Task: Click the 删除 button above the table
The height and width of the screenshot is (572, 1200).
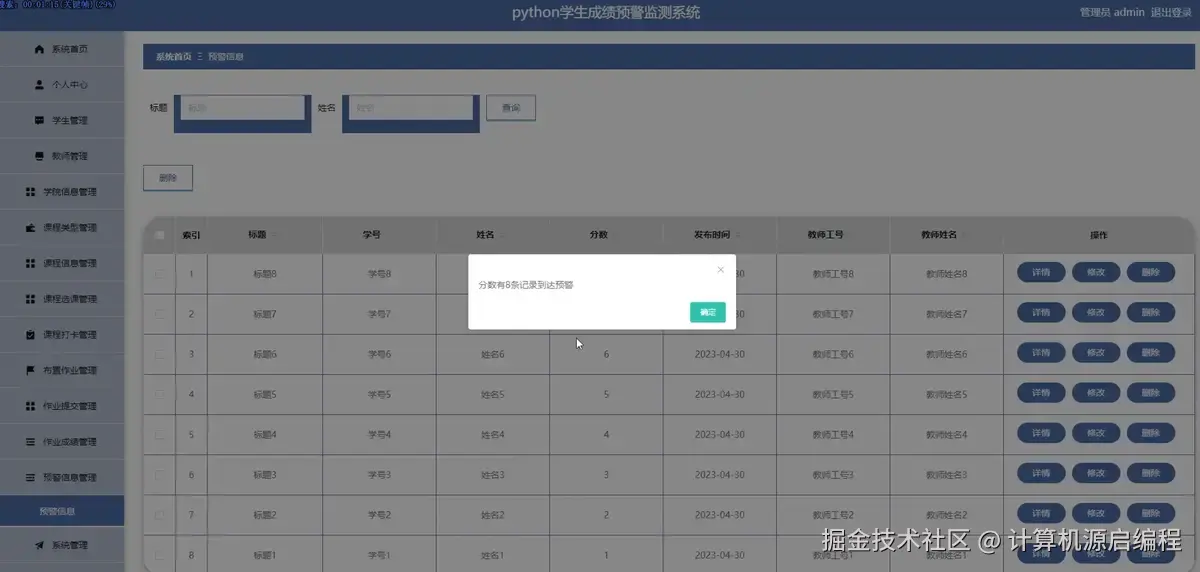Action: point(168,178)
